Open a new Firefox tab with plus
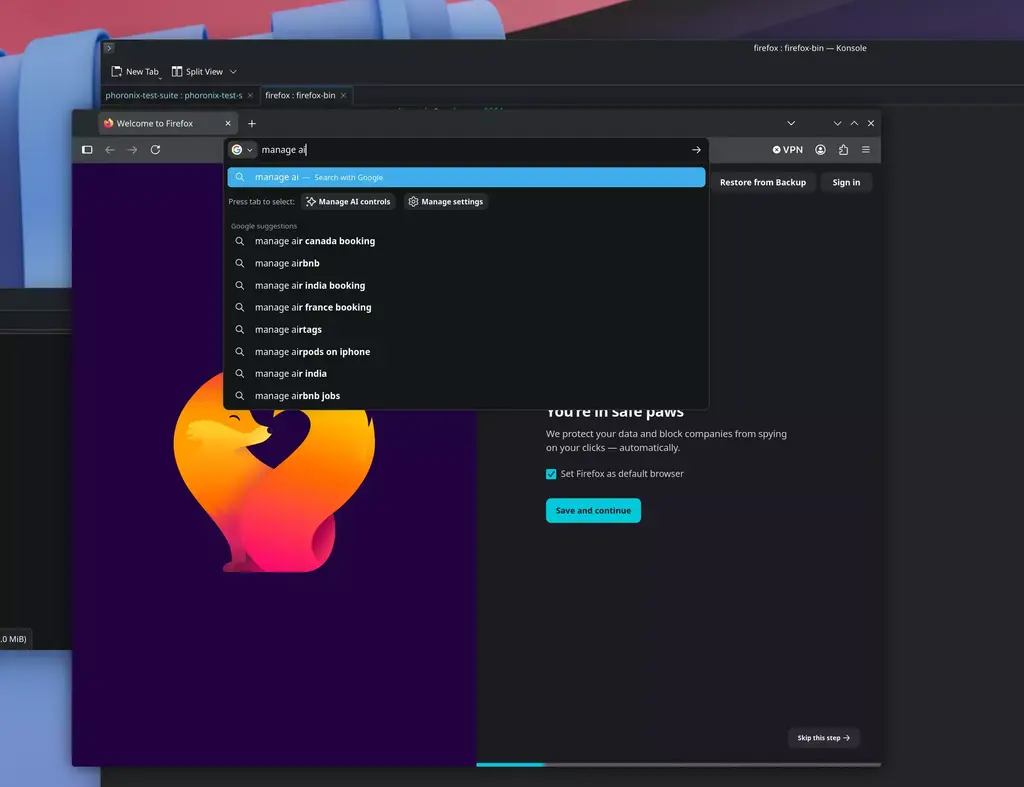The image size is (1024, 787). point(251,123)
